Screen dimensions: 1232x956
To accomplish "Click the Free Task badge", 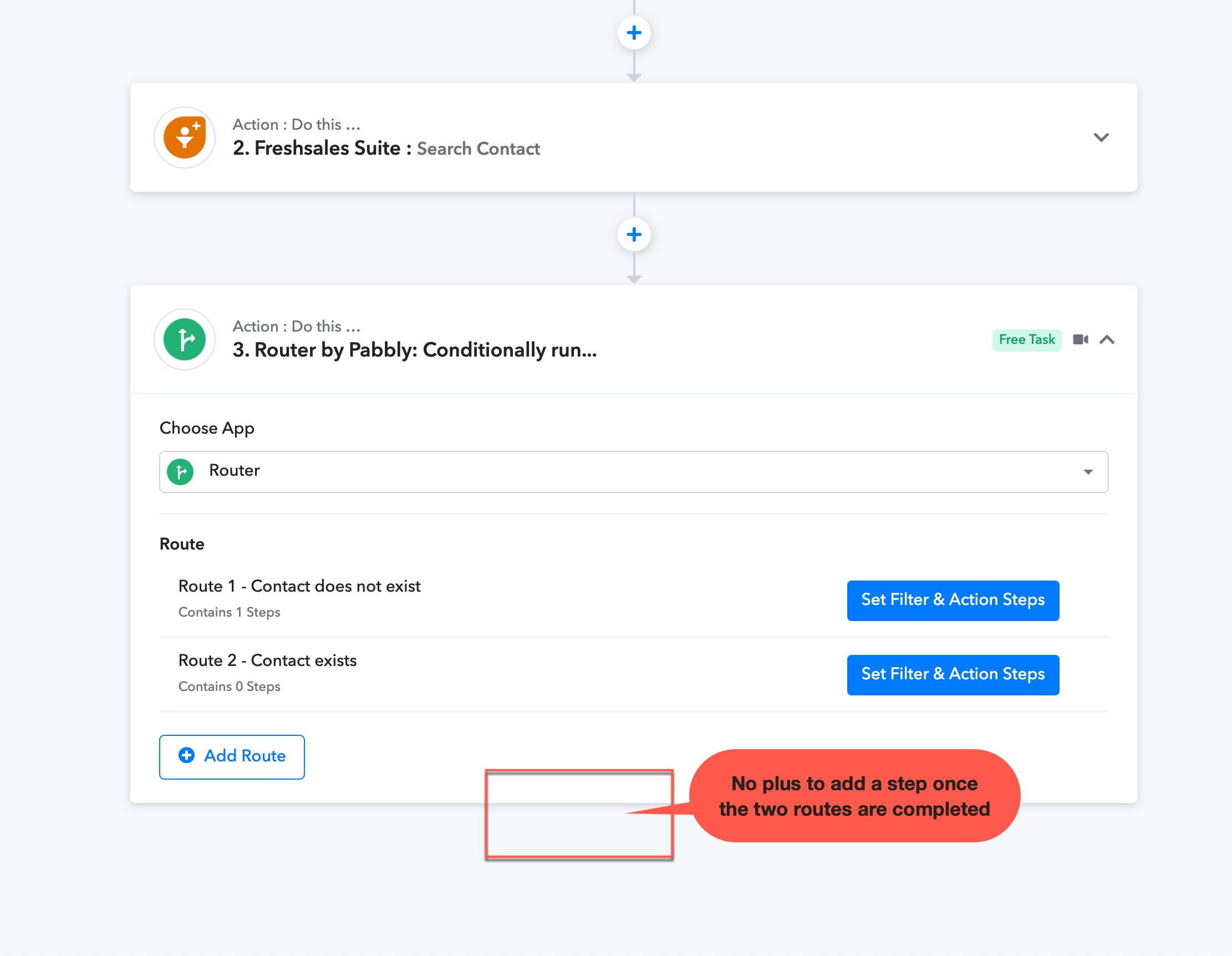I will click(x=1027, y=339).
